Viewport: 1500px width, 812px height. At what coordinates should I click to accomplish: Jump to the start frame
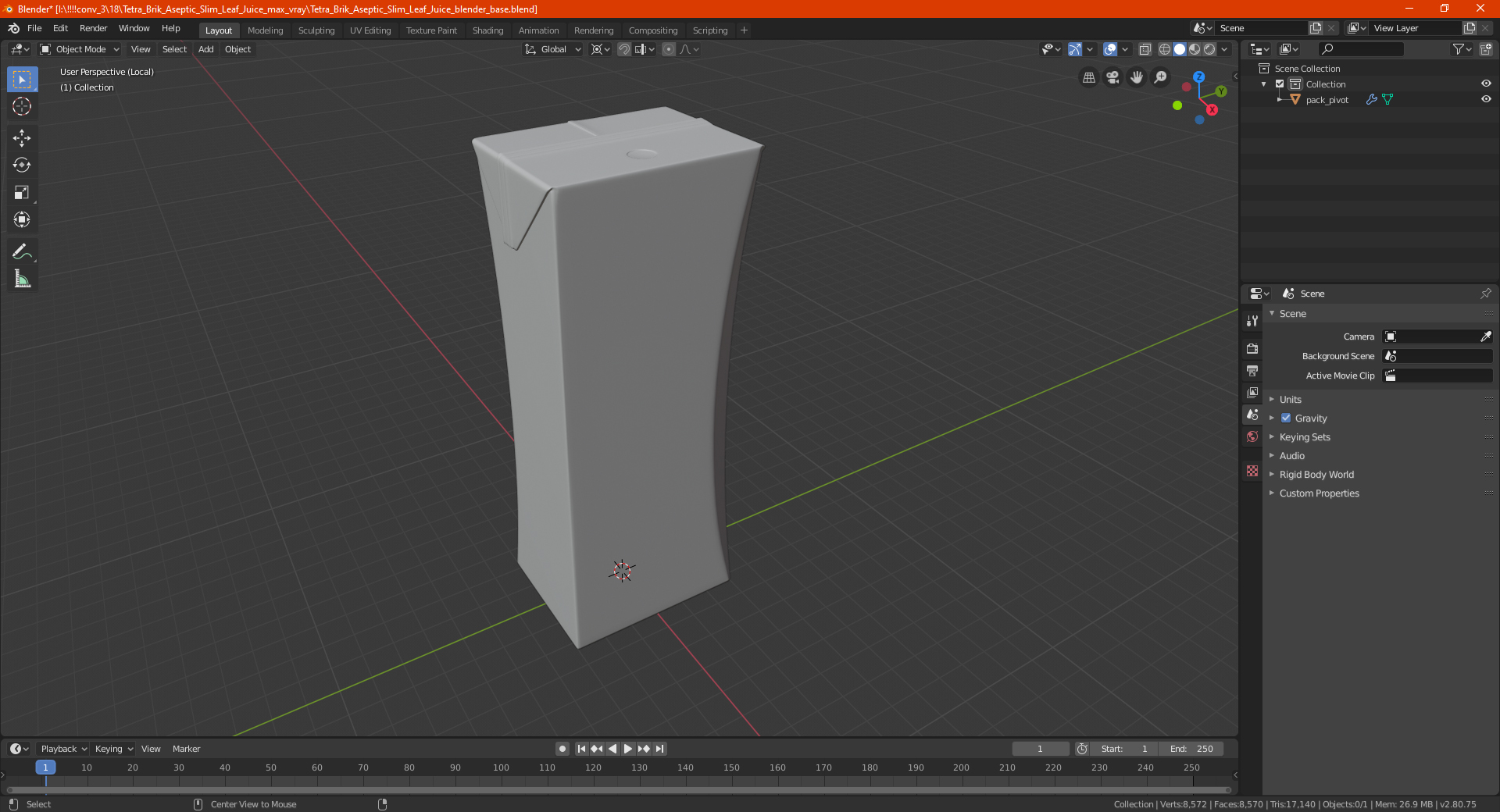[x=581, y=749]
